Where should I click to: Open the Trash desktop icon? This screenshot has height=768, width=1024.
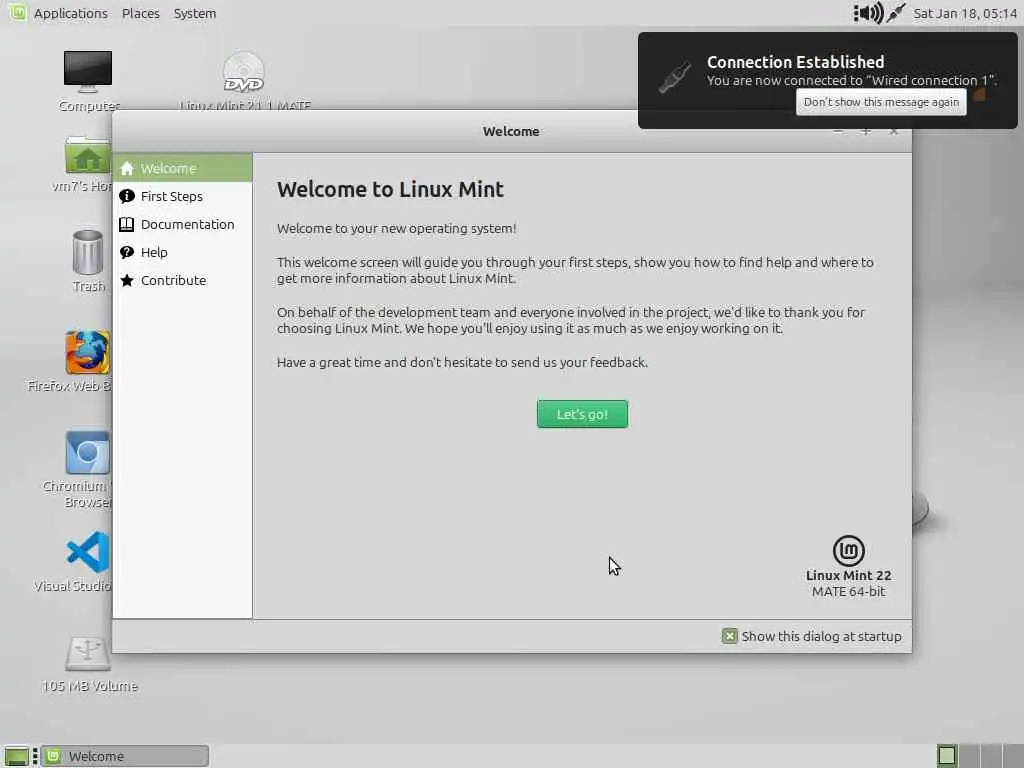[x=88, y=253]
